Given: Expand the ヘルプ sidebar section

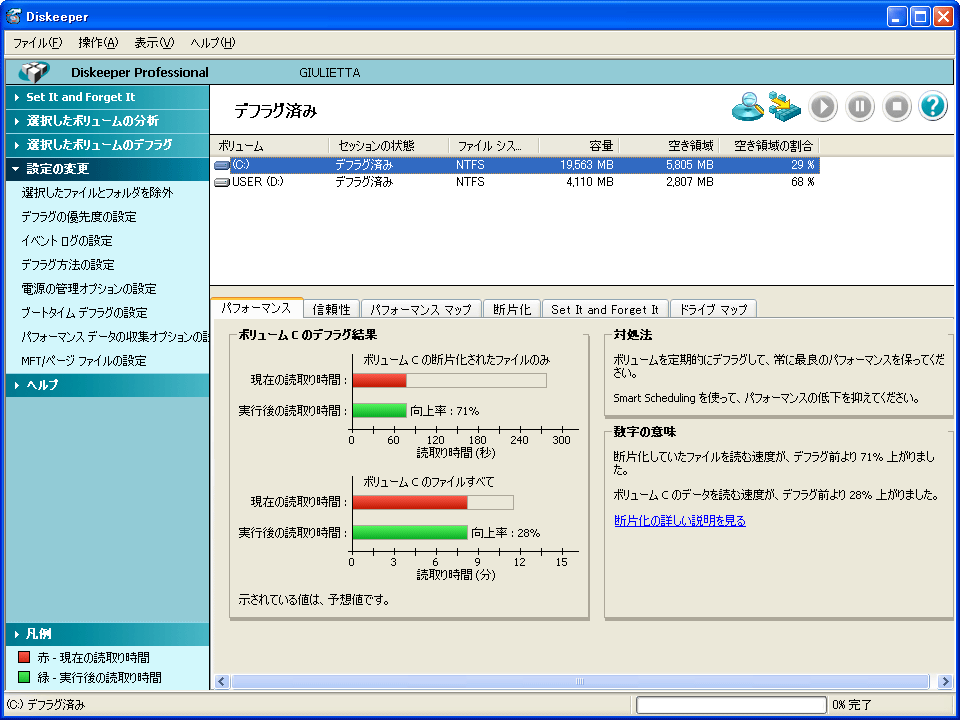Looking at the screenshot, I should coord(107,385).
